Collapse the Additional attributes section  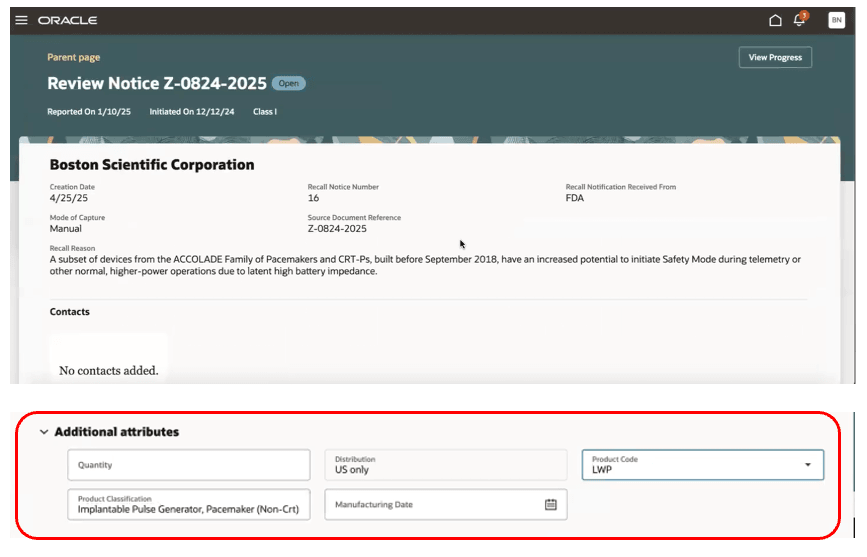pos(44,432)
